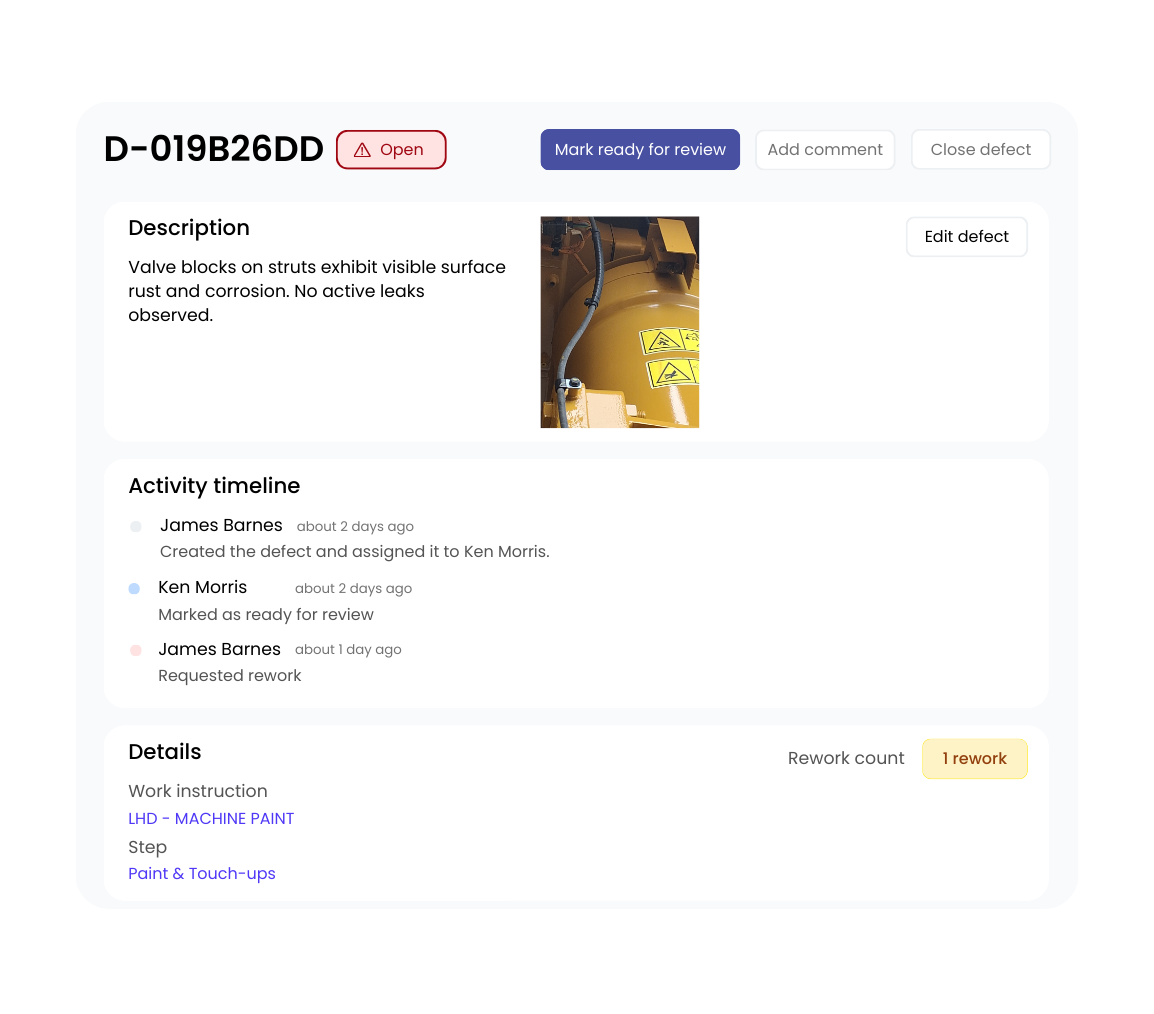Click the grey dot beside first James Barnes entry
The image size is (1154, 1014).
click(x=135, y=527)
